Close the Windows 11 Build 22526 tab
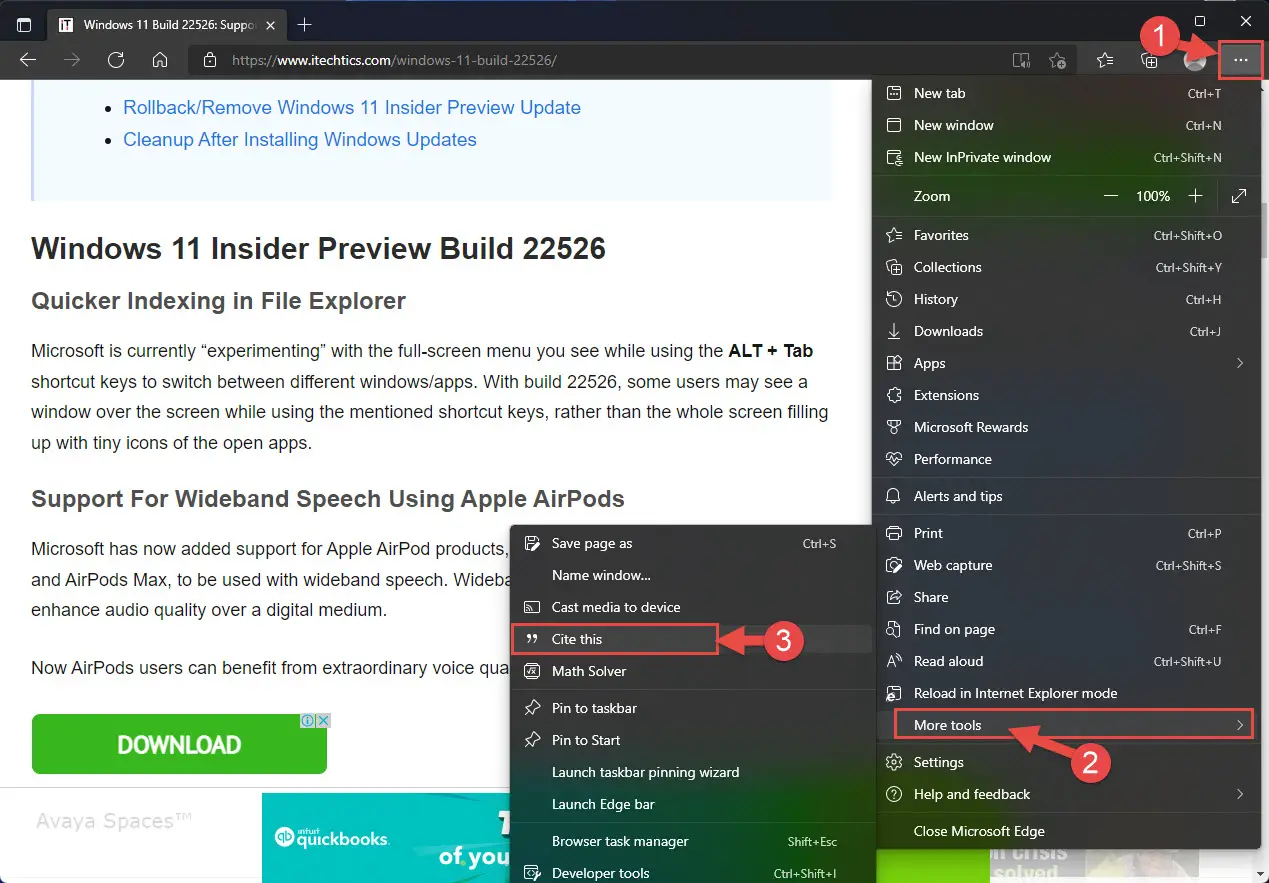 coord(270,25)
